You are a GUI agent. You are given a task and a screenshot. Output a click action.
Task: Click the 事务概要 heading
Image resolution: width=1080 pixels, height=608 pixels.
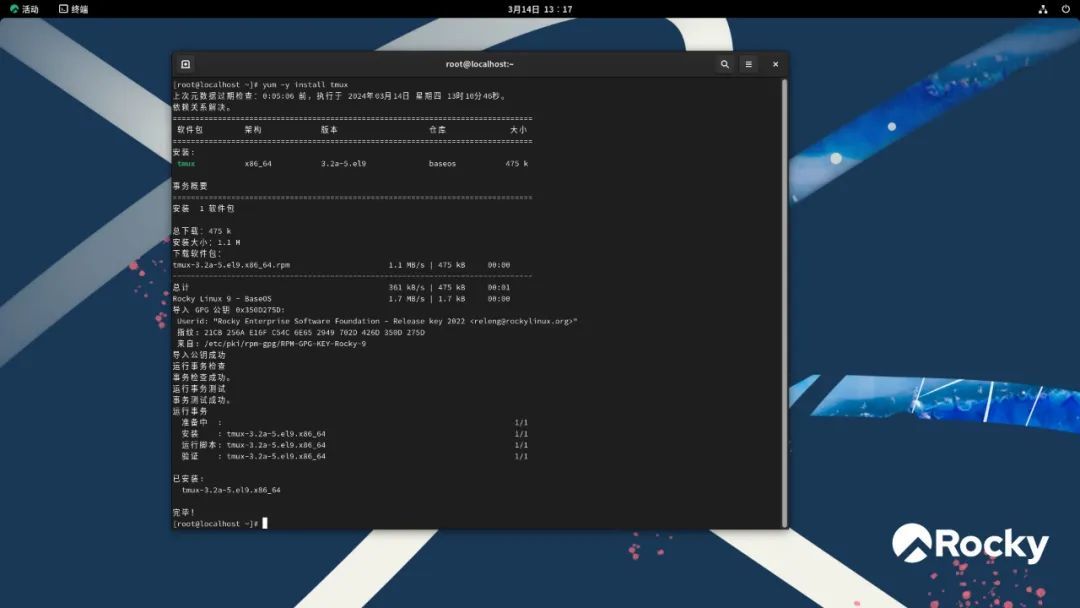190,186
